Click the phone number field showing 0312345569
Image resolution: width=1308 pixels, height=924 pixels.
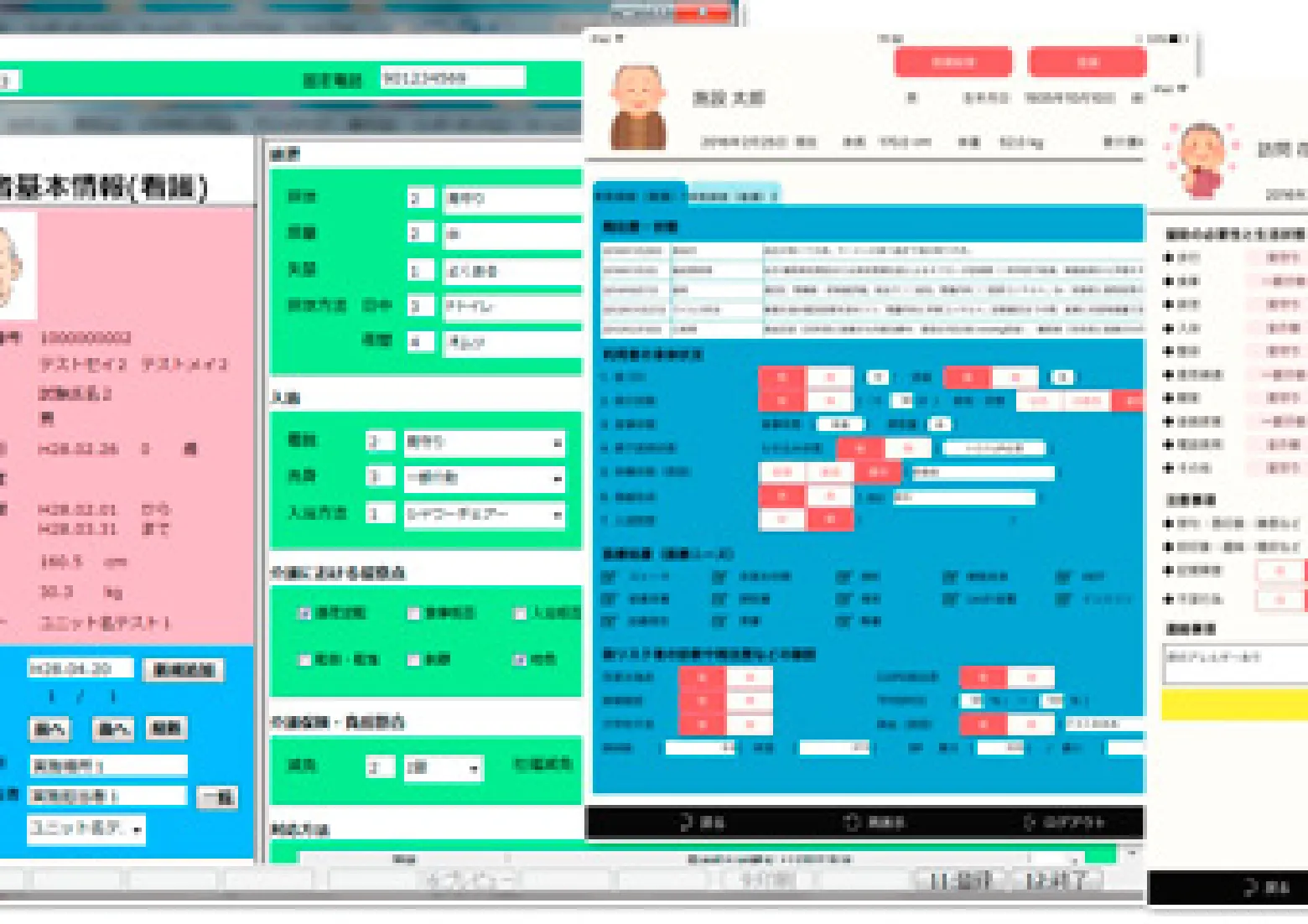tap(453, 78)
